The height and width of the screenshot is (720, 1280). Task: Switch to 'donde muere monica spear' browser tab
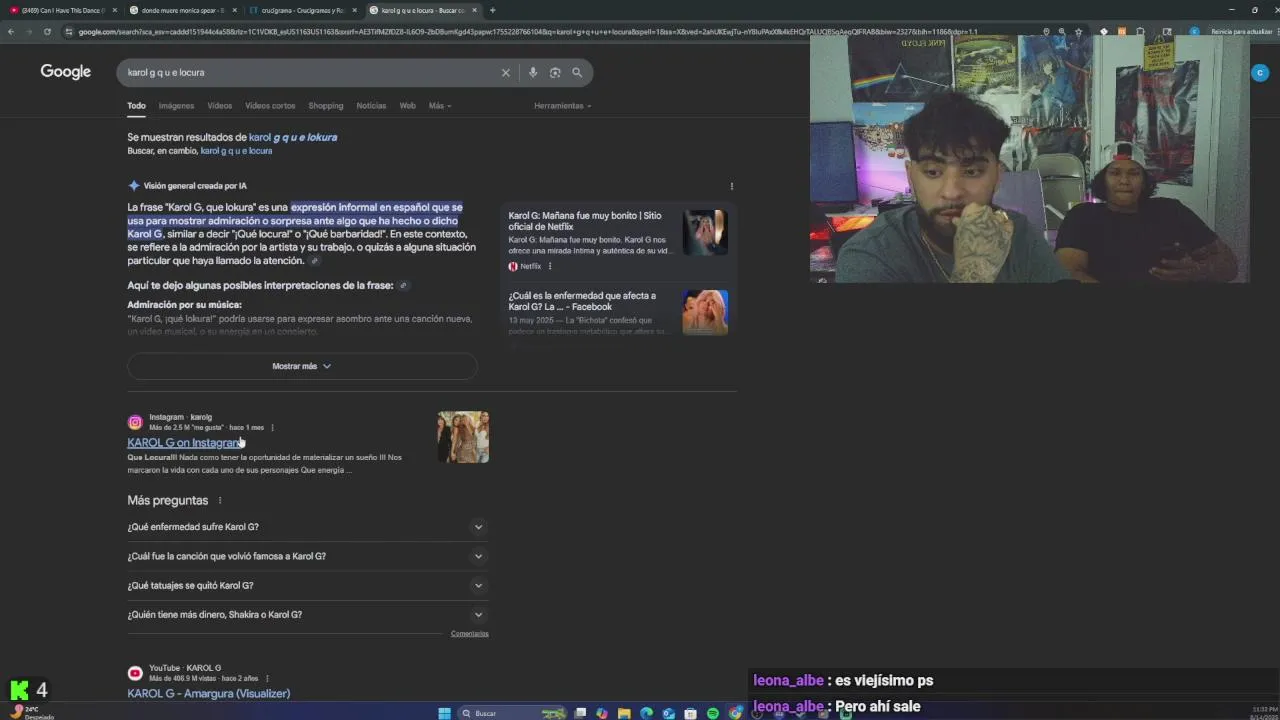pyautogui.click(x=185, y=10)
